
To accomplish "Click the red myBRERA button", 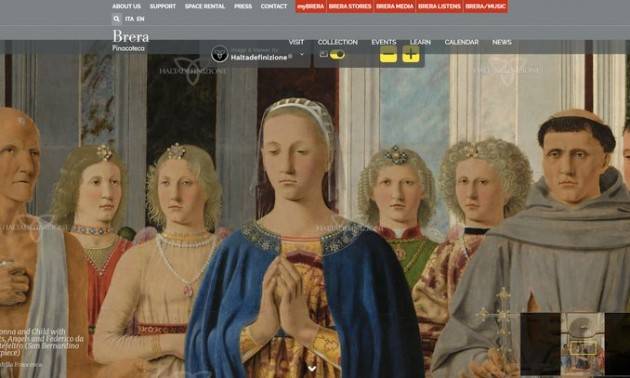I will point(311,6).
